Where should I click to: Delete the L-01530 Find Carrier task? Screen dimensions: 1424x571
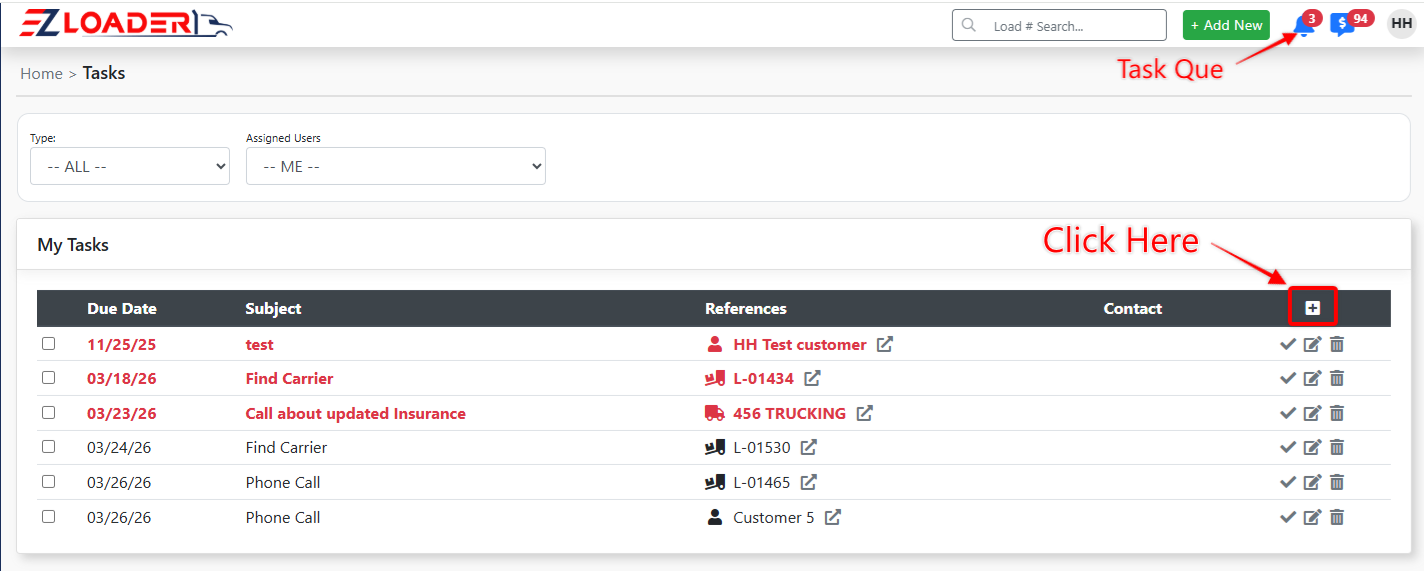click(1337, 448)
